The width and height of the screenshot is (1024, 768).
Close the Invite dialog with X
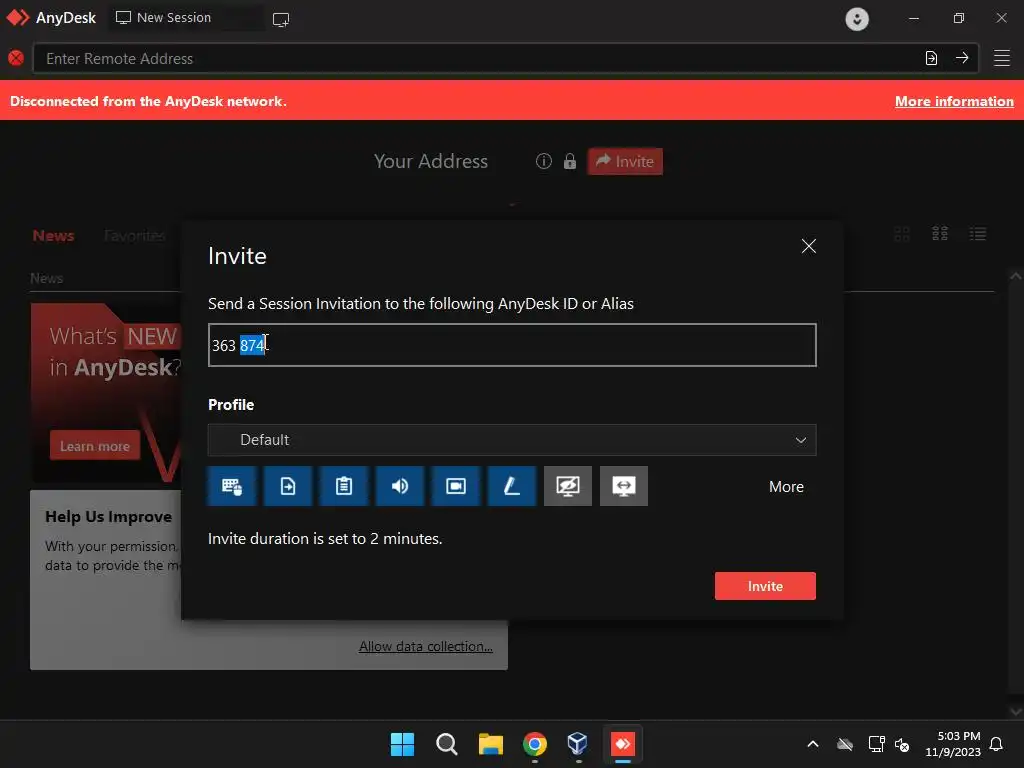pos(808,246)
